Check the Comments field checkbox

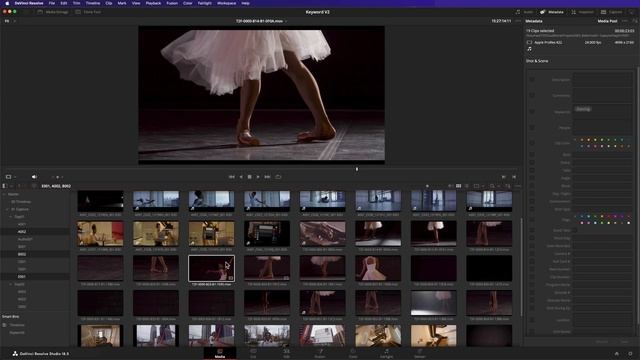(x=531, y=96)
